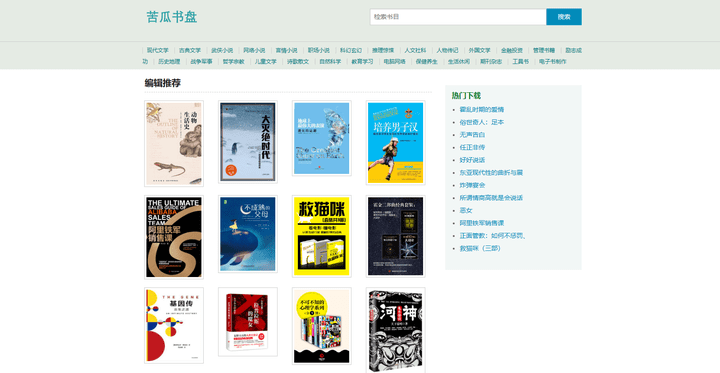The width and height of the screenshot is (720, 373).
Task: Open the dark four-book collection cover
Action: 396,236
